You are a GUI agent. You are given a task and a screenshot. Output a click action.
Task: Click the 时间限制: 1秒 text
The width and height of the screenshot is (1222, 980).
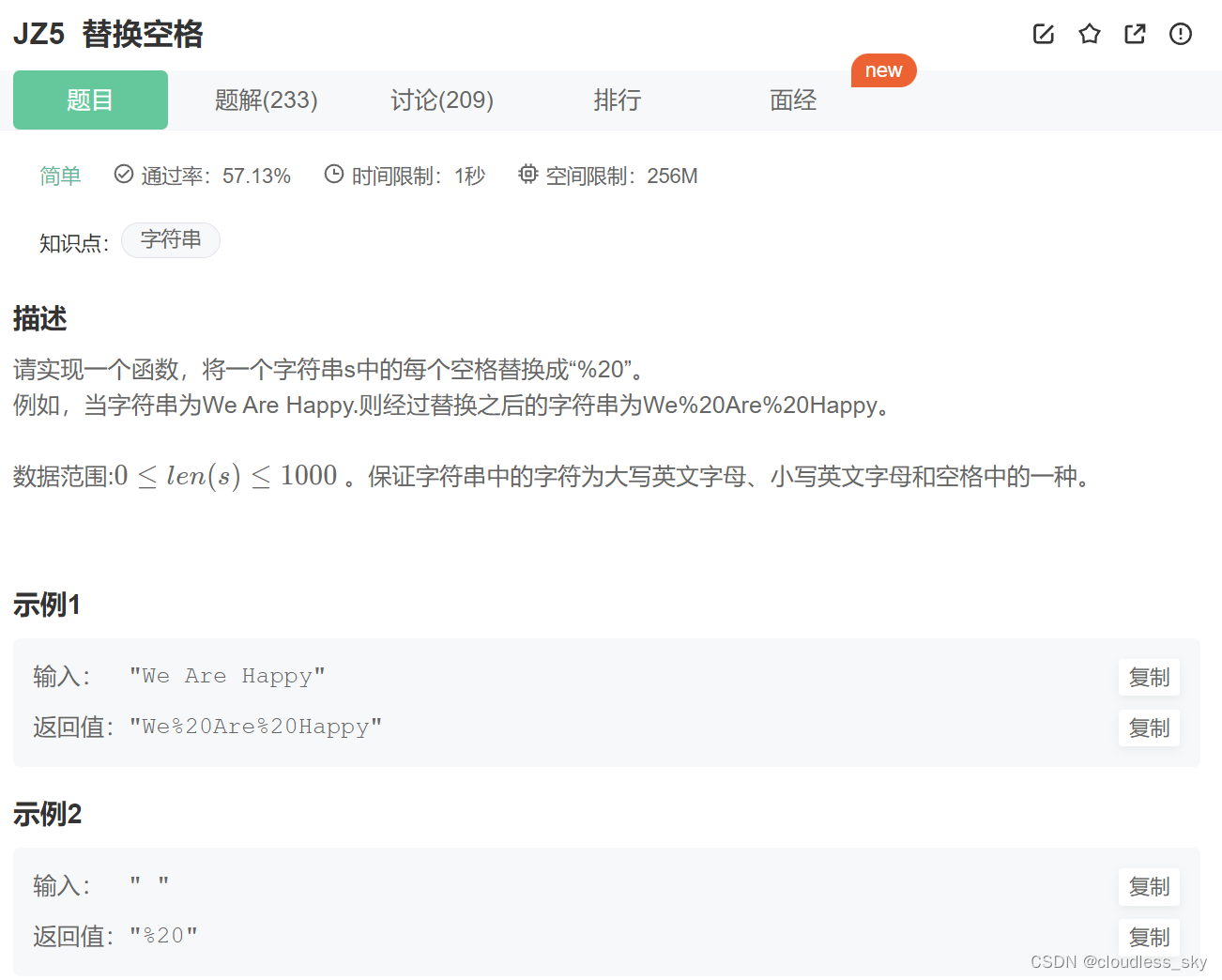click(419, 176)
